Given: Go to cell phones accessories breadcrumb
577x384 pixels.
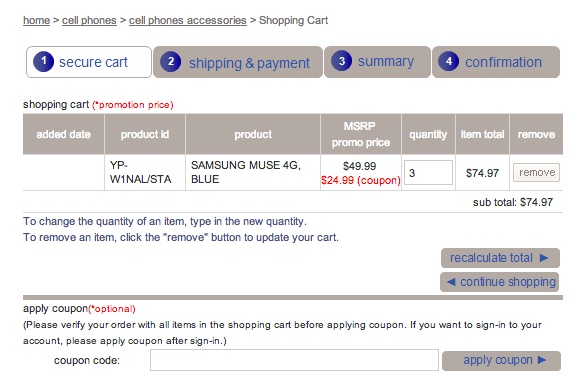Looking at the screenshot, I should [188, 20].
